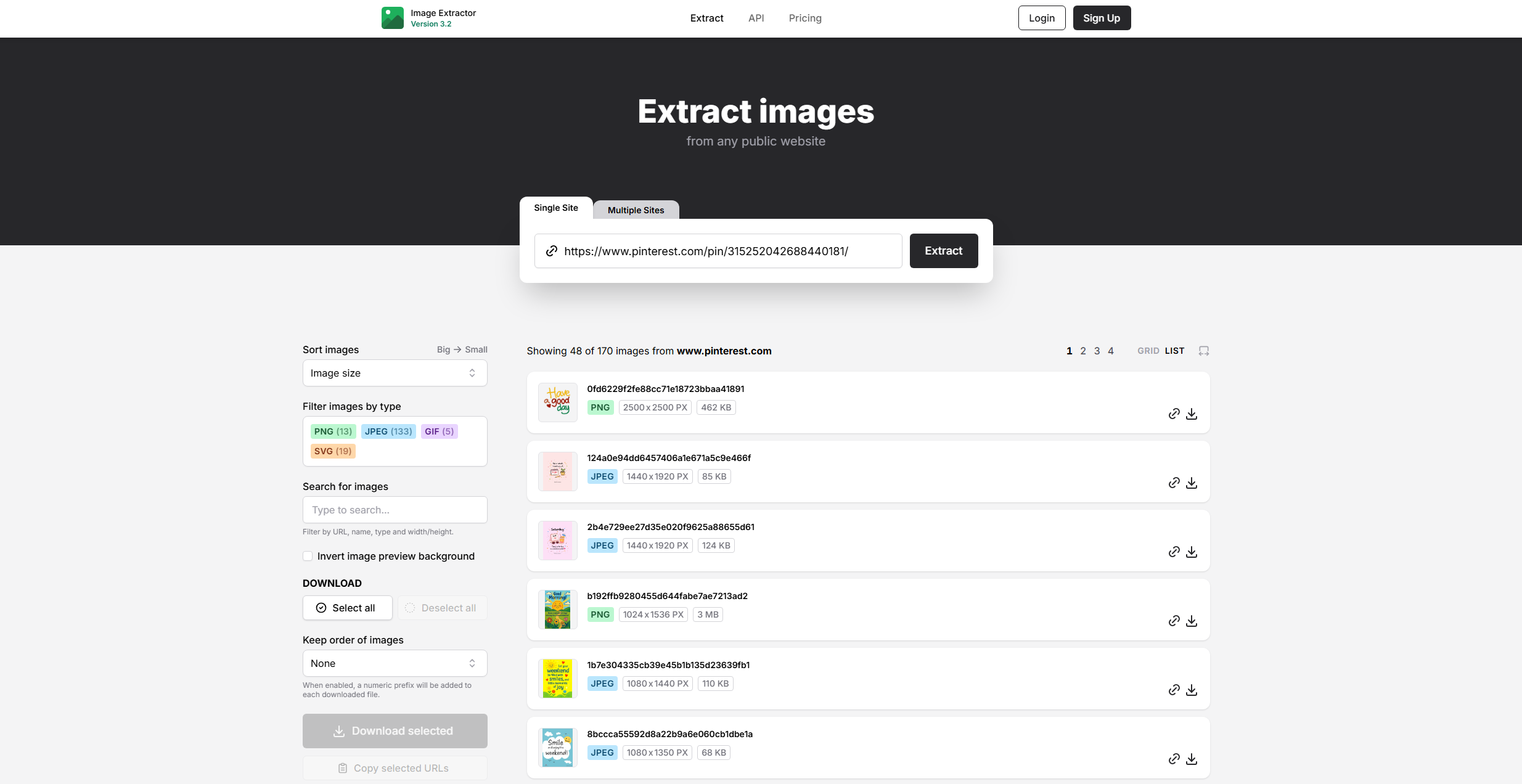
Task: Copy link of the first PNG image
Action: point(1174,414)
